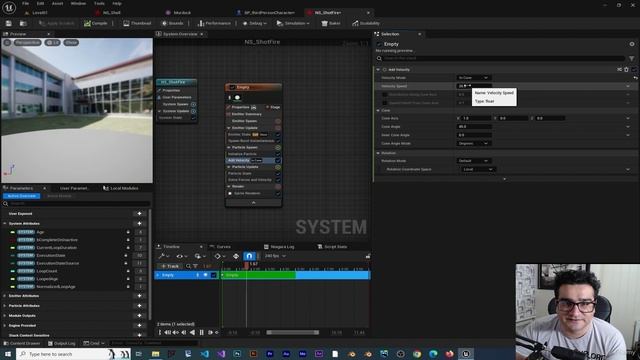Click the timeline horizontal range scrollbar
Screen dimensions: 640x360
coord(293,333)
